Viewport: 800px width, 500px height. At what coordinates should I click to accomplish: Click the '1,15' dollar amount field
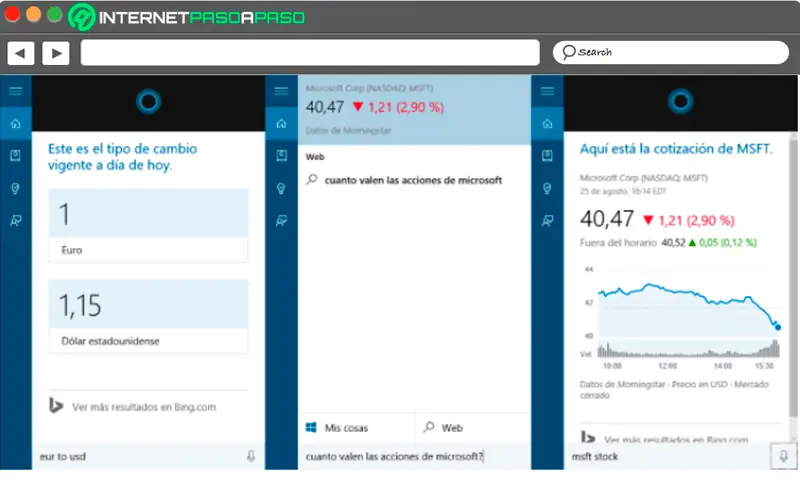point(148,304)
